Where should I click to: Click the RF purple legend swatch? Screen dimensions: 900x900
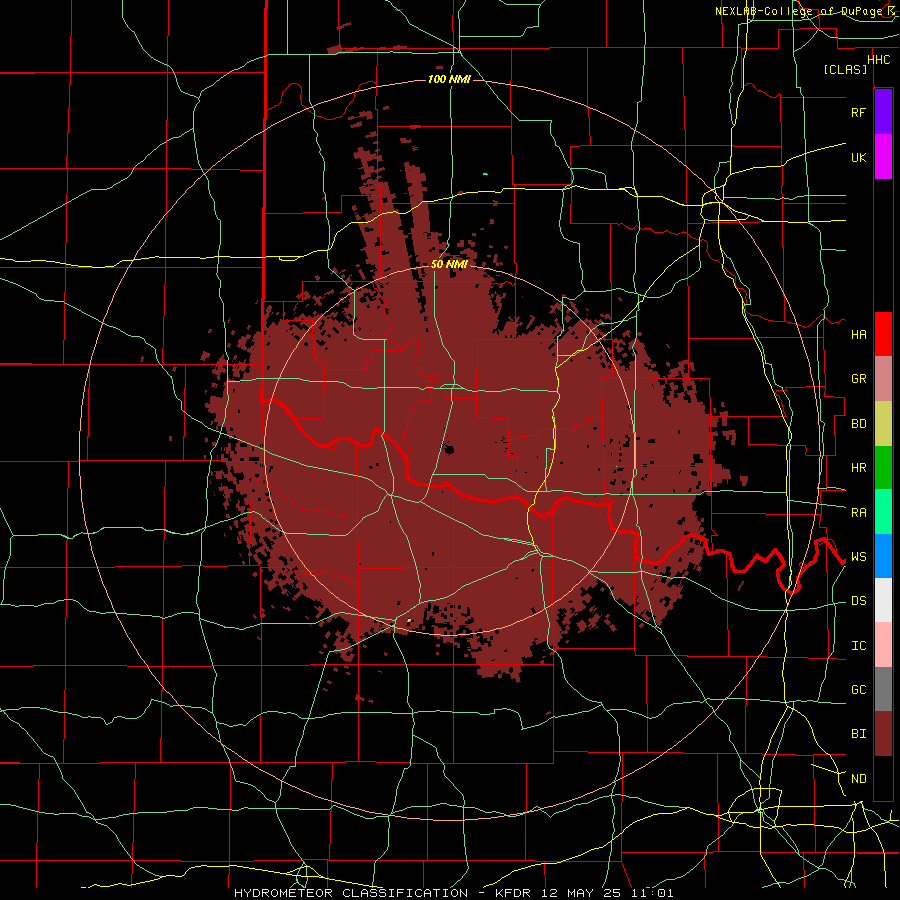883,112
